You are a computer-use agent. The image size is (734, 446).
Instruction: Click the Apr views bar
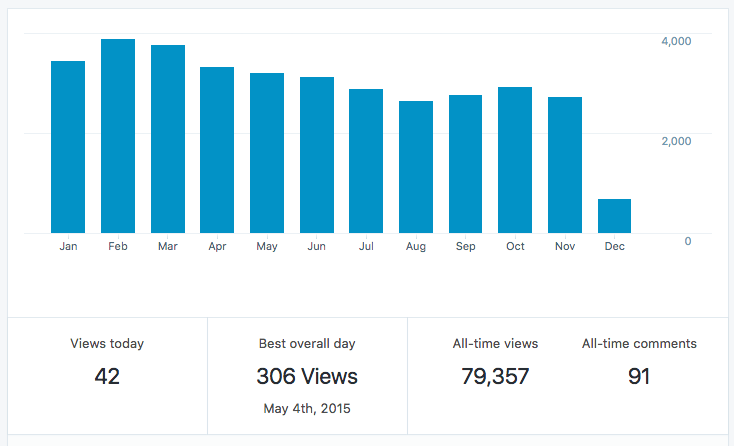(217, 150)
